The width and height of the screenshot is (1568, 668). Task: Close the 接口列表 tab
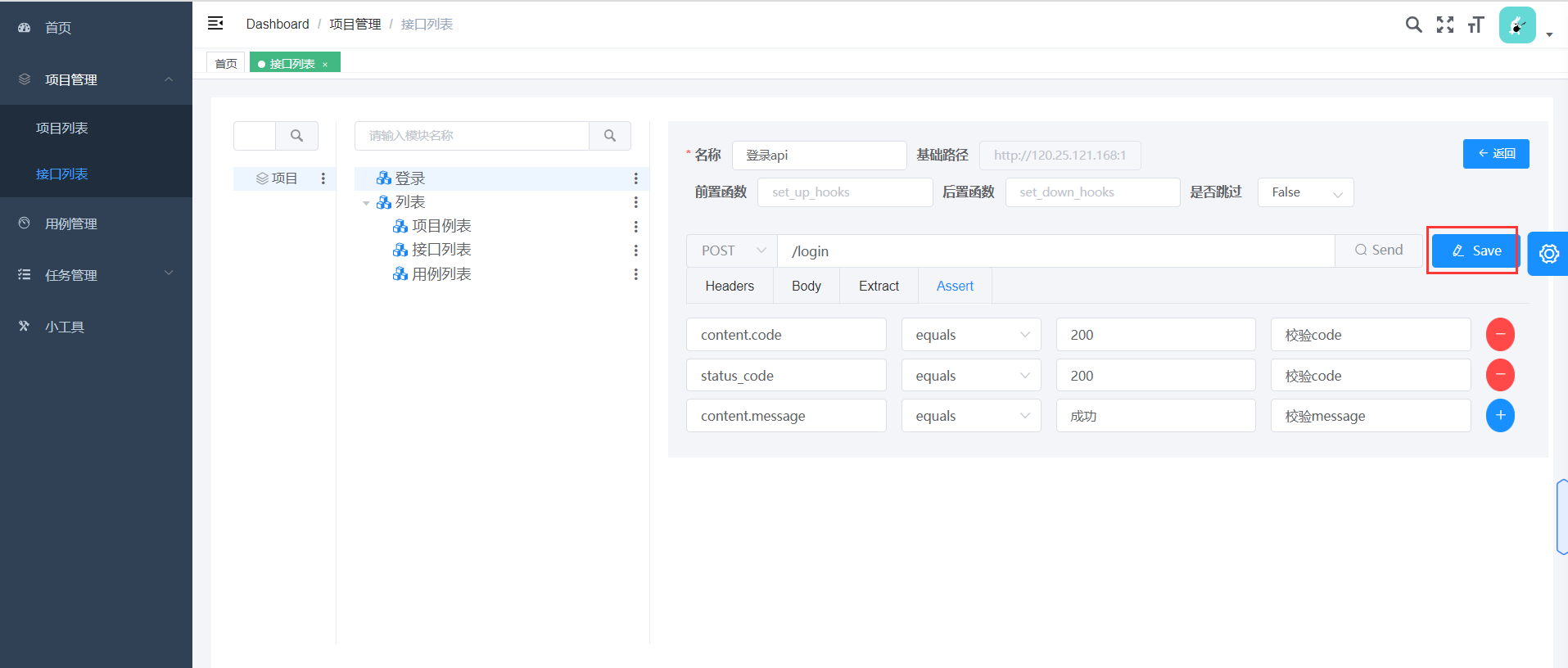325,65
